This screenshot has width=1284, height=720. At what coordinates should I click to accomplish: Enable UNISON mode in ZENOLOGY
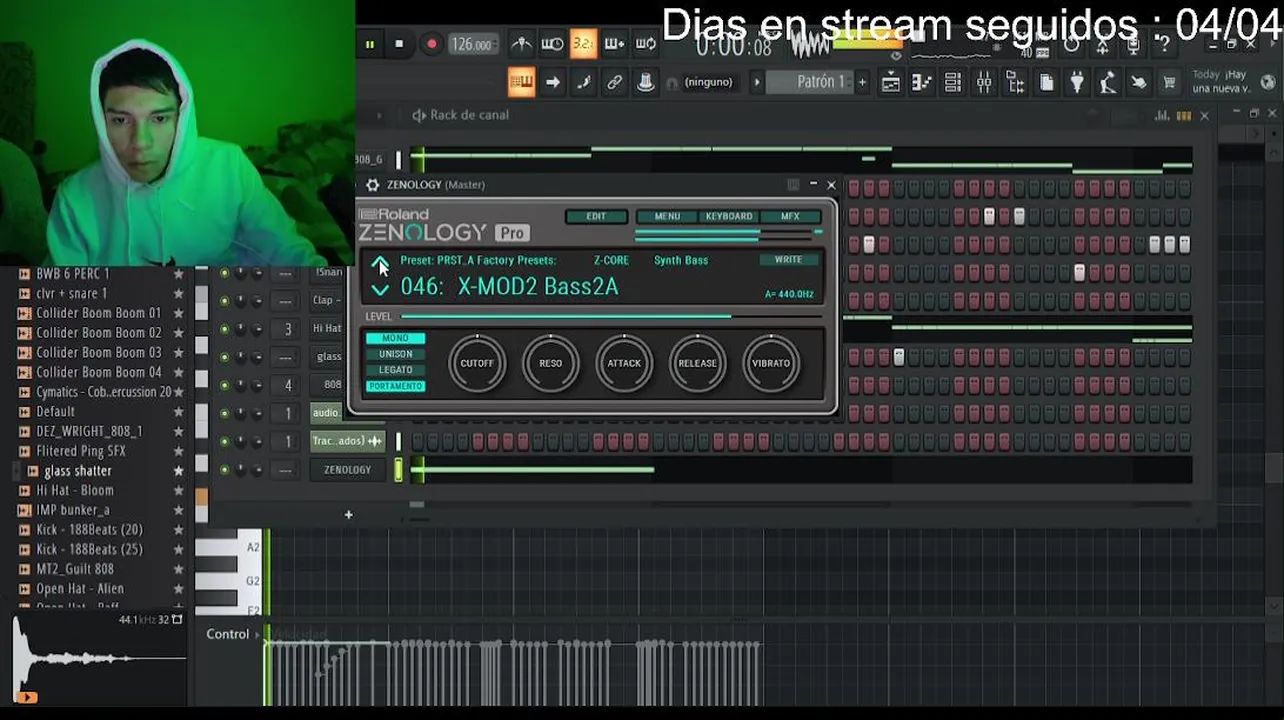395,354
